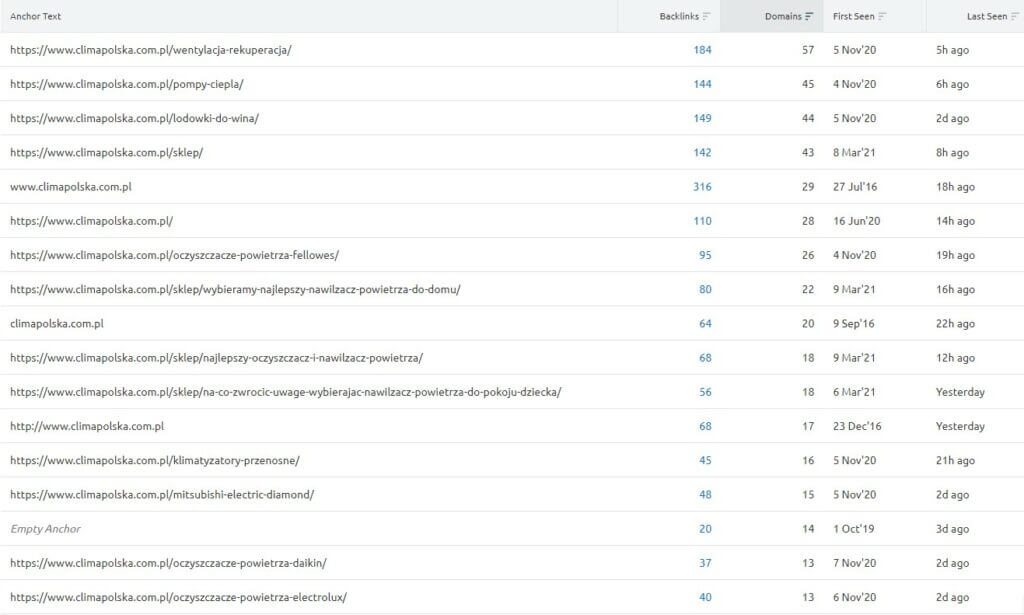Click the Backlinks column sort icon

pyautogui.click(x=707, y=16)
